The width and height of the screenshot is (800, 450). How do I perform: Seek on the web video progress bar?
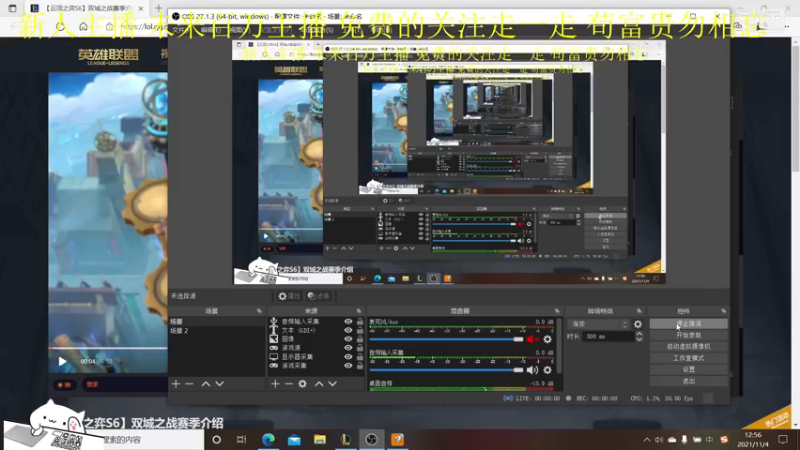click(108, 348)
